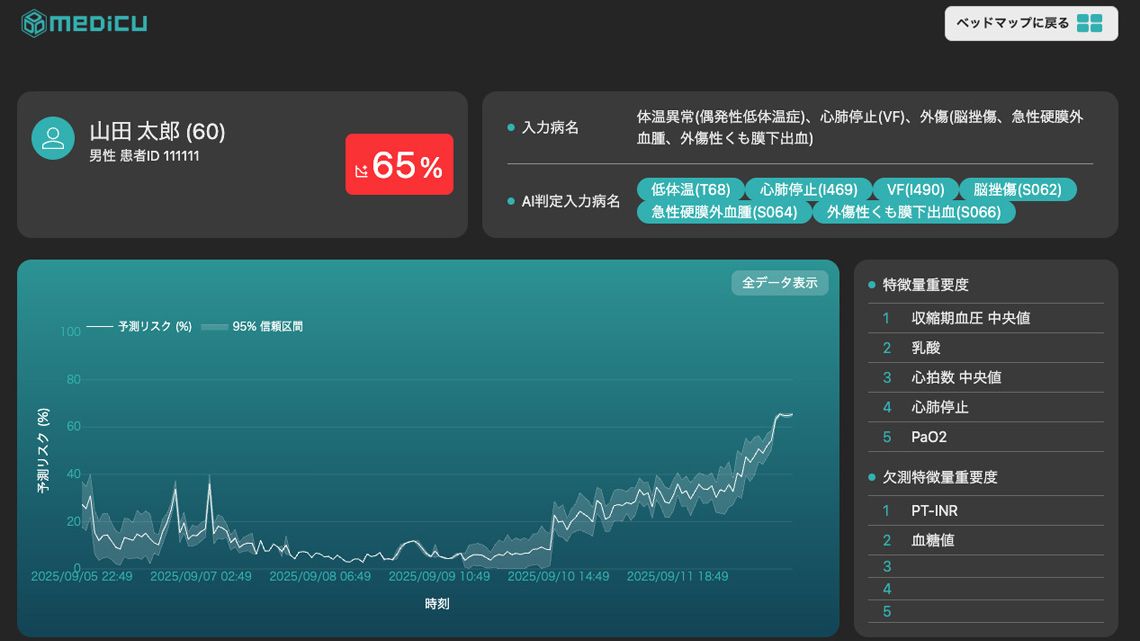Select 収縮期血圧 中央値 in feature importance list
1140x641 pixels.
coord(970,318)
